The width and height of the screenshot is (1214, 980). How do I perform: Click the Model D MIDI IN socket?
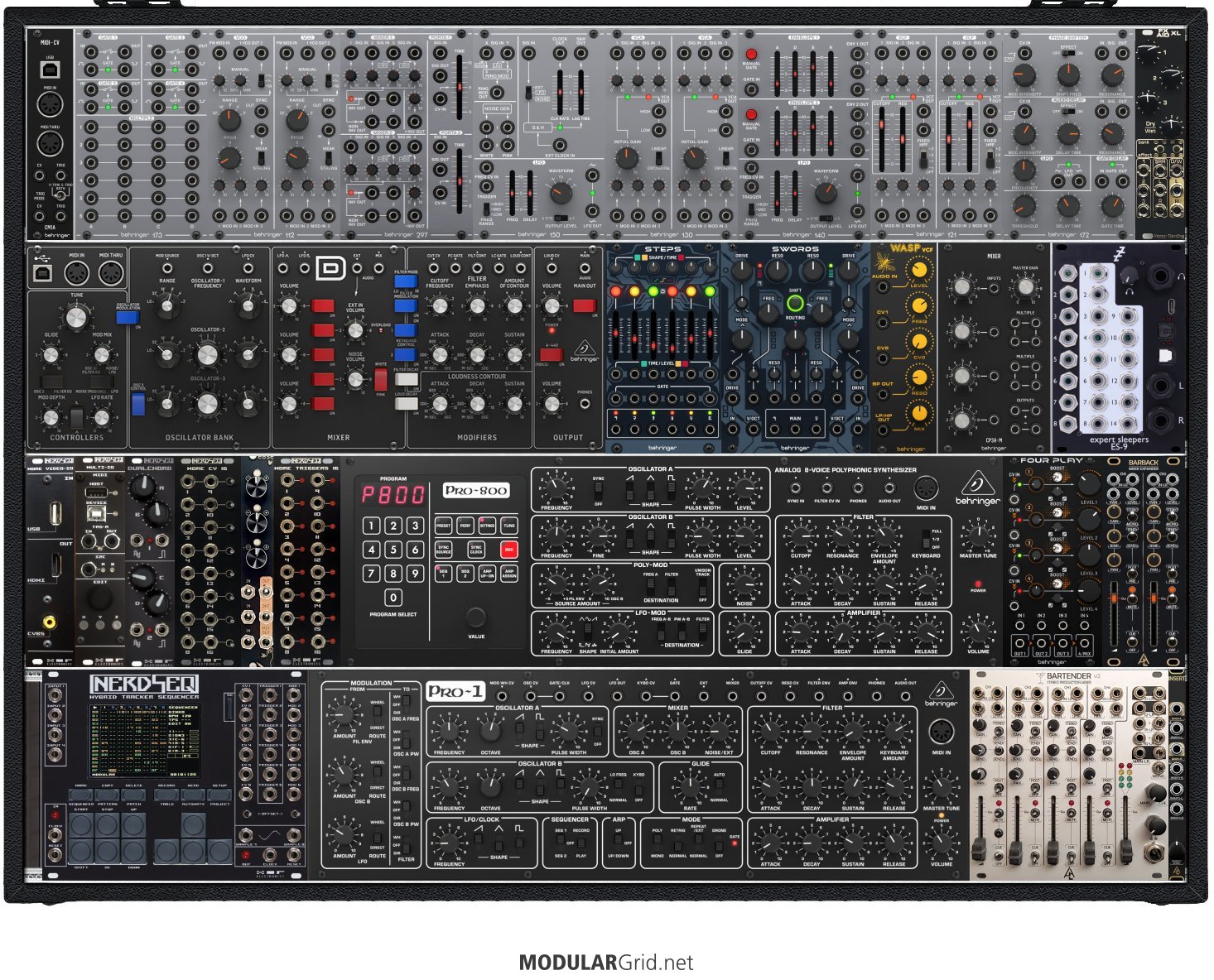75,274
